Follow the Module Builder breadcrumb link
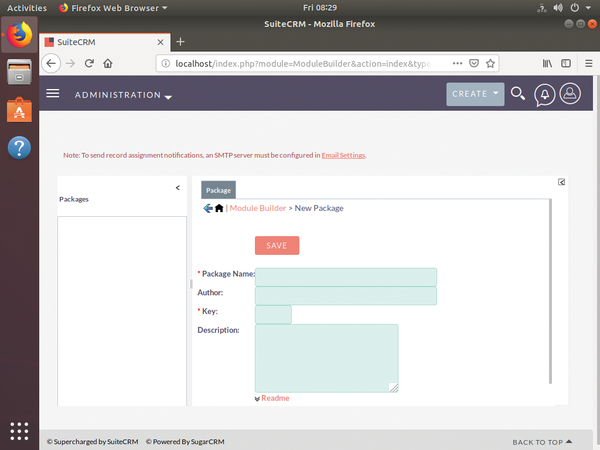Image resolution: width=600 pixels, height=450 pixels. click(258, 208)
